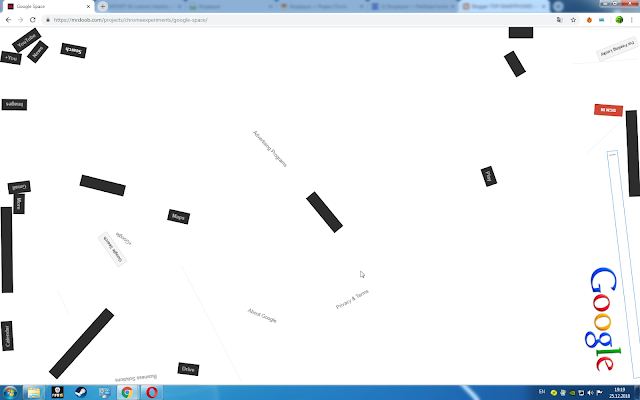Click the I'm Feeling Lucky button
Screen dimensions: 640x400
617,49
